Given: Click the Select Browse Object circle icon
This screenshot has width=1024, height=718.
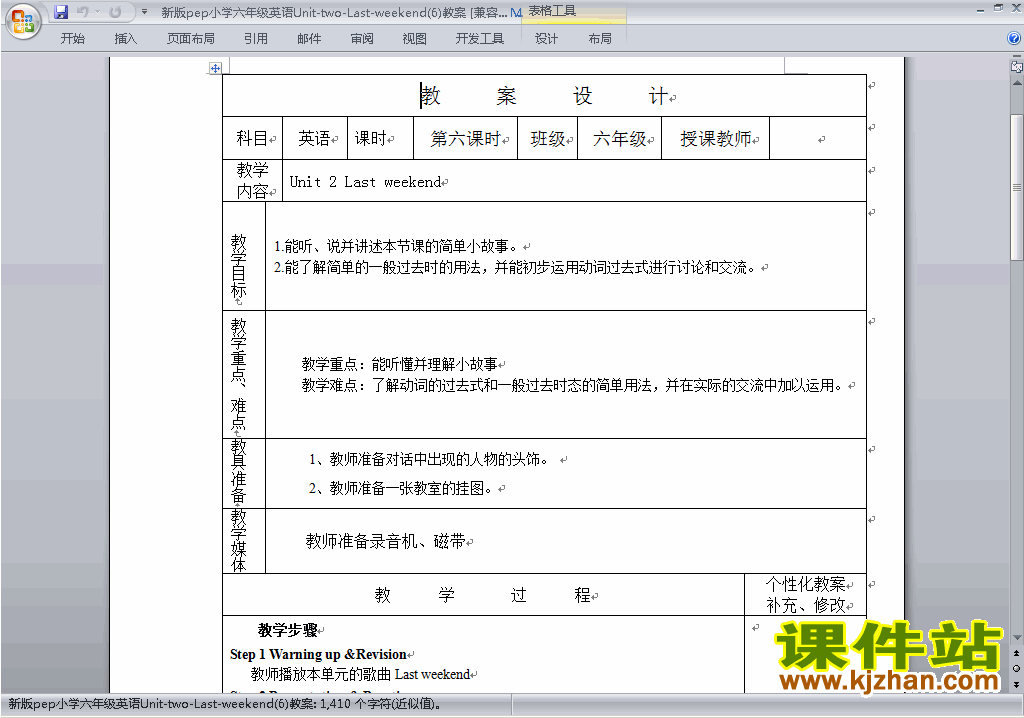Looking at the screenshot, I should (x=1016, y=668).
